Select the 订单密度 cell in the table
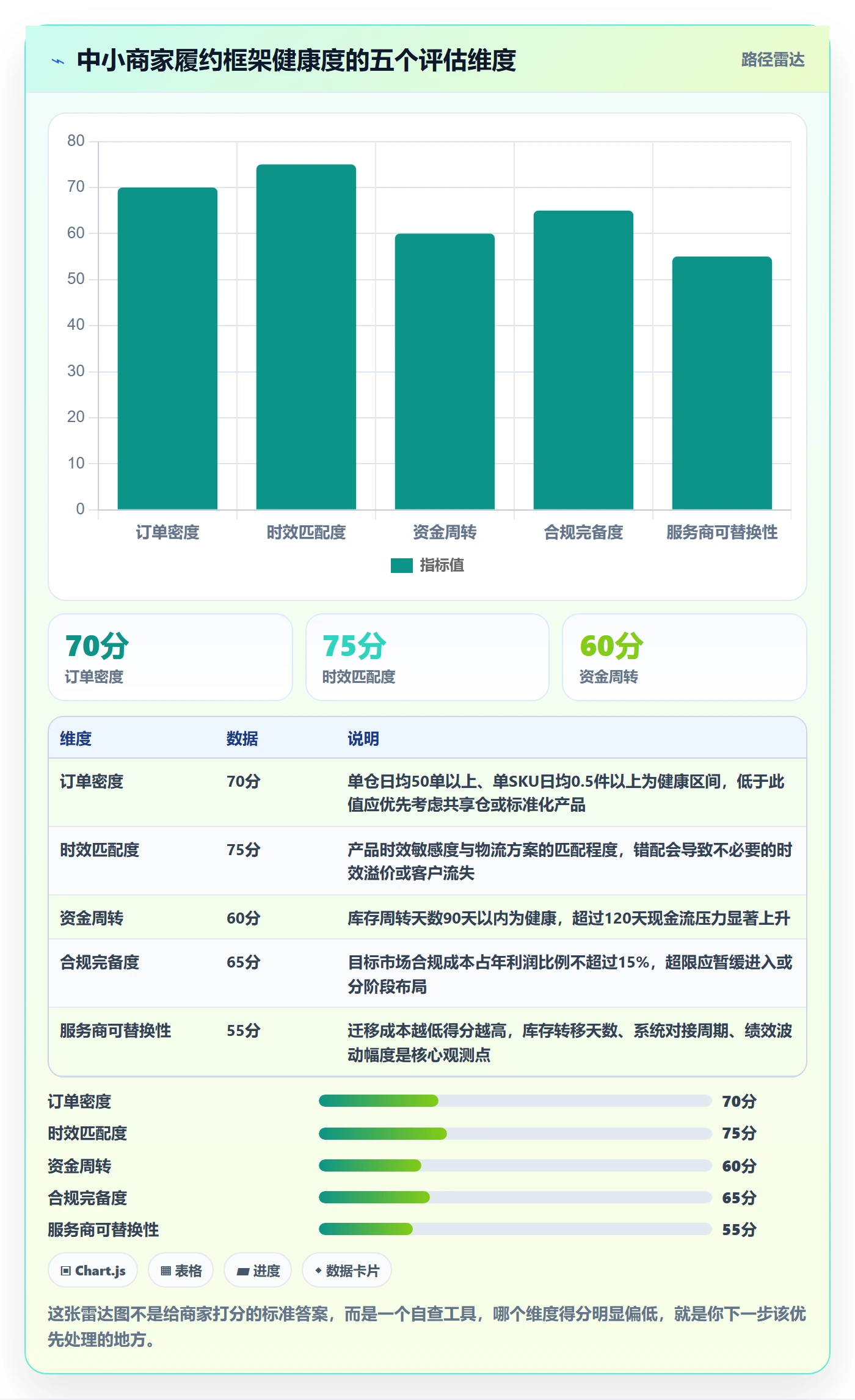This screenshot has height=1400, width=855. [92, 781]
